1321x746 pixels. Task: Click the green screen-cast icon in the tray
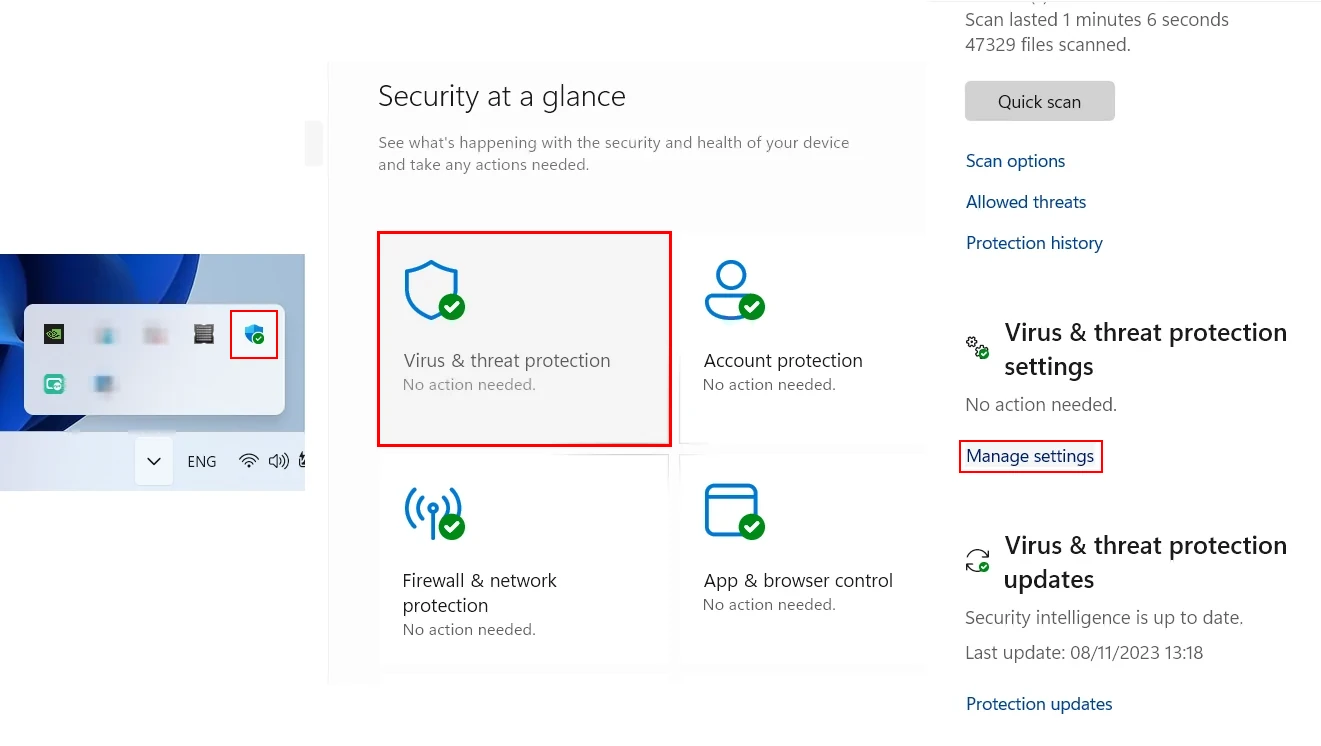pyautogui.click(x=52, y=384)
